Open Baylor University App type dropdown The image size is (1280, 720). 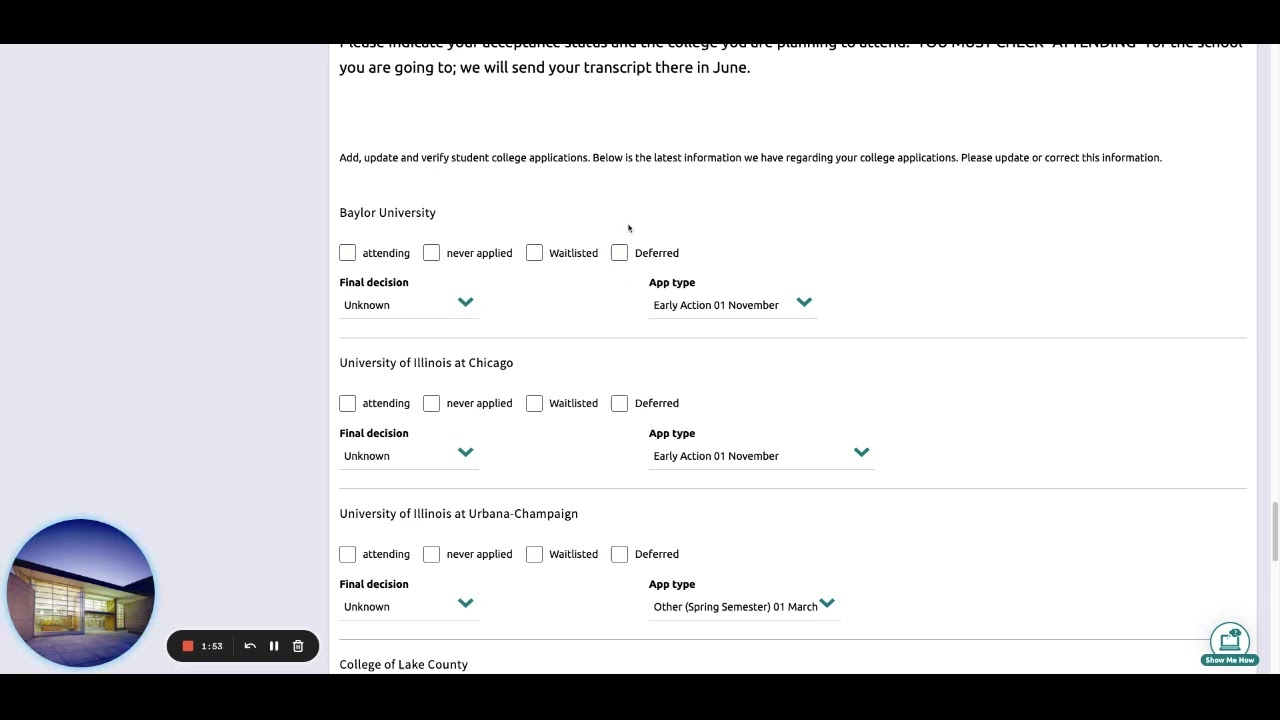coord(733,305)
